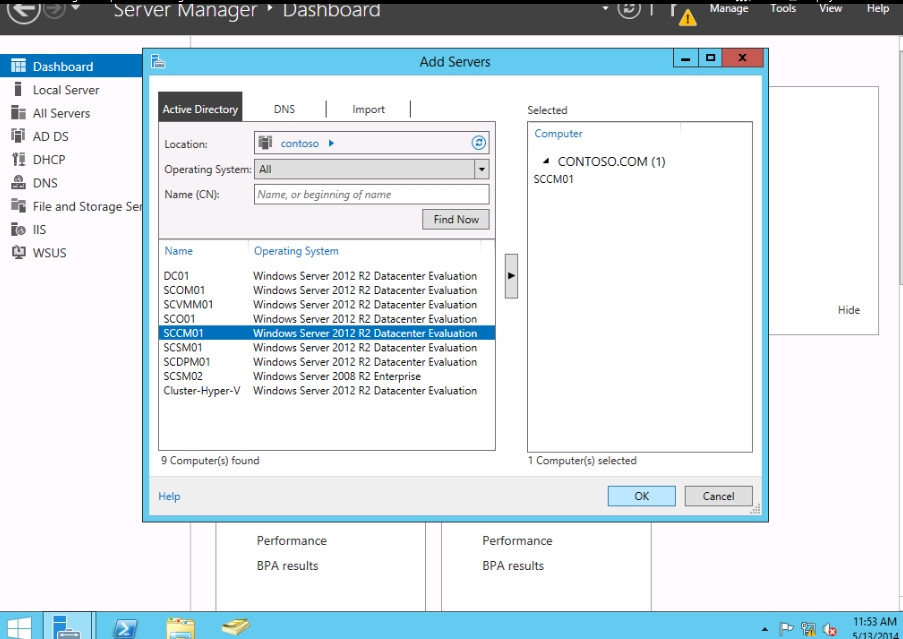The image size is (903, 639).
Task: Select SCSM02 in the server list
Action: click(x=183, y=376)
